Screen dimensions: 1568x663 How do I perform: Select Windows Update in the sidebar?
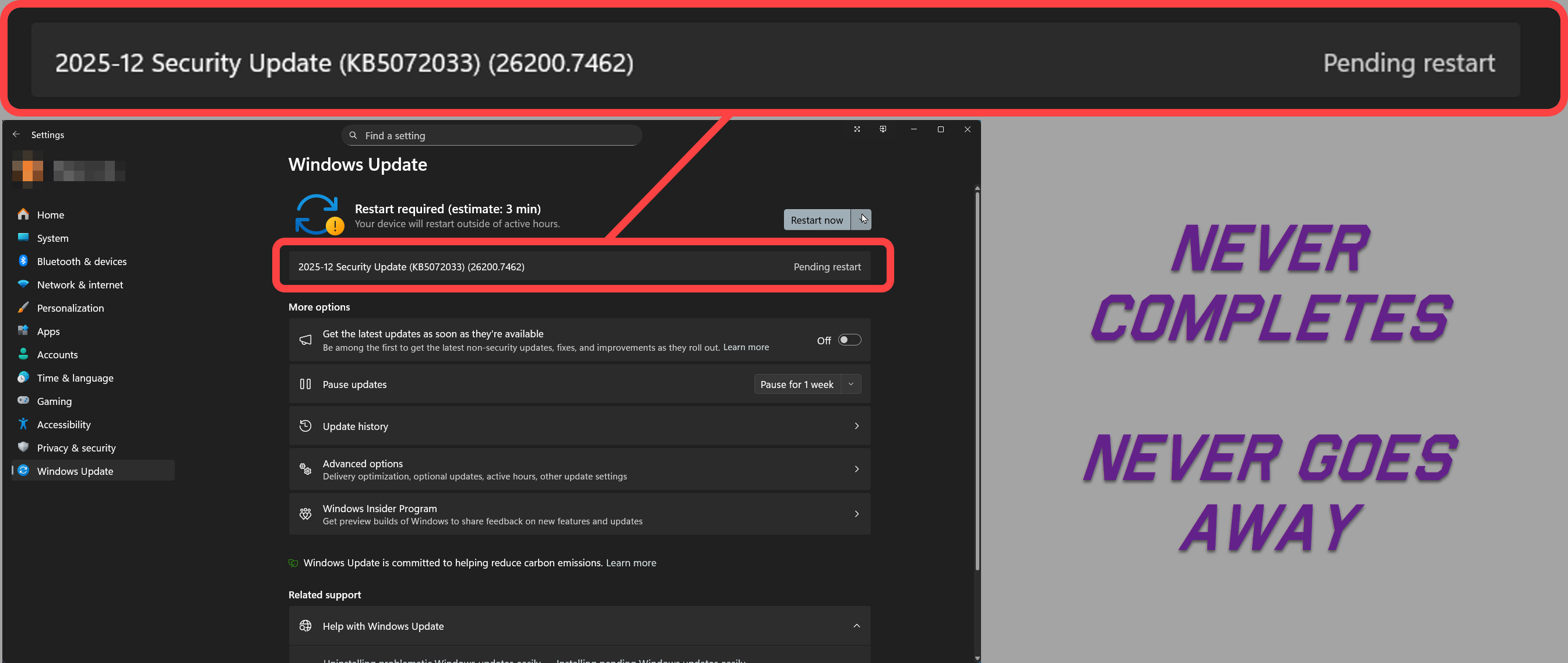[93, 471]
